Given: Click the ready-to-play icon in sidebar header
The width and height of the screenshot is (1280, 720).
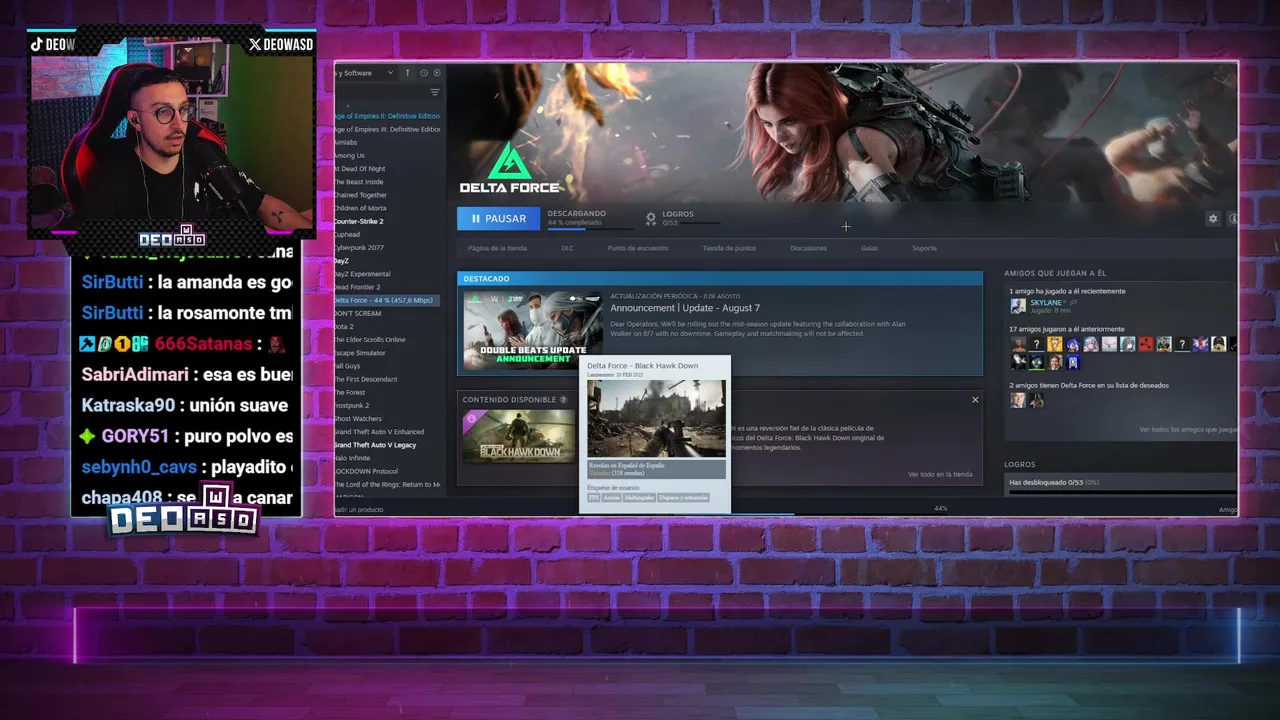Looking at the screenshot, I should point(437,73).
